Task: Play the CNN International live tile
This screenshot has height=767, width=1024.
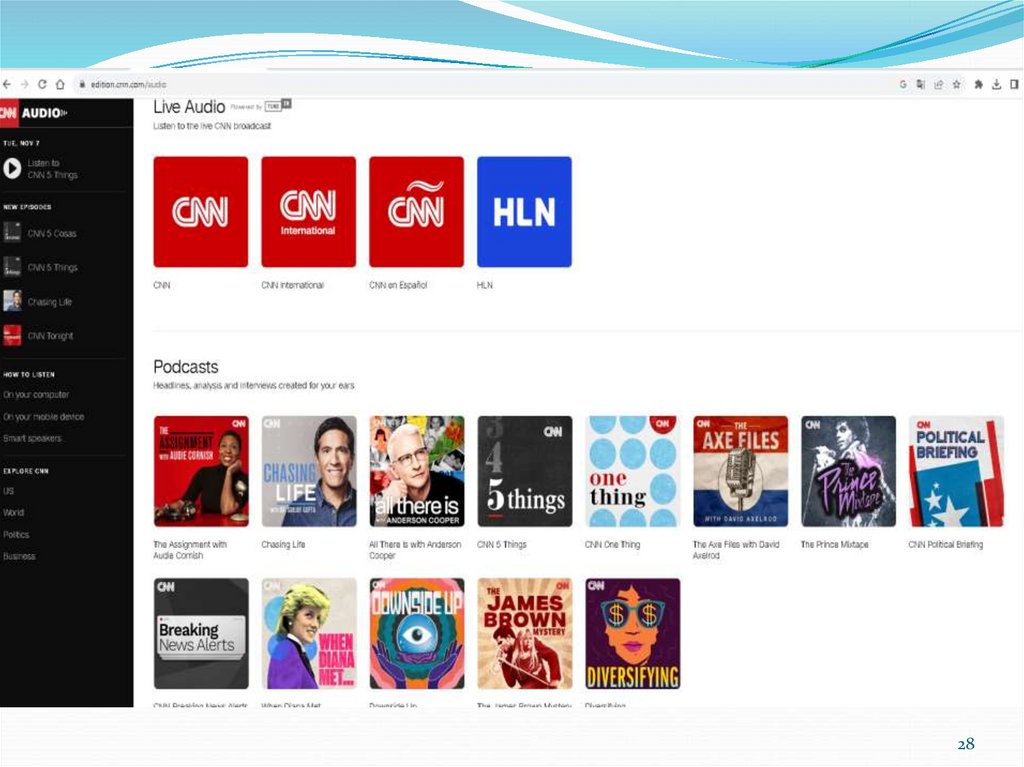Action: point(308,212)
